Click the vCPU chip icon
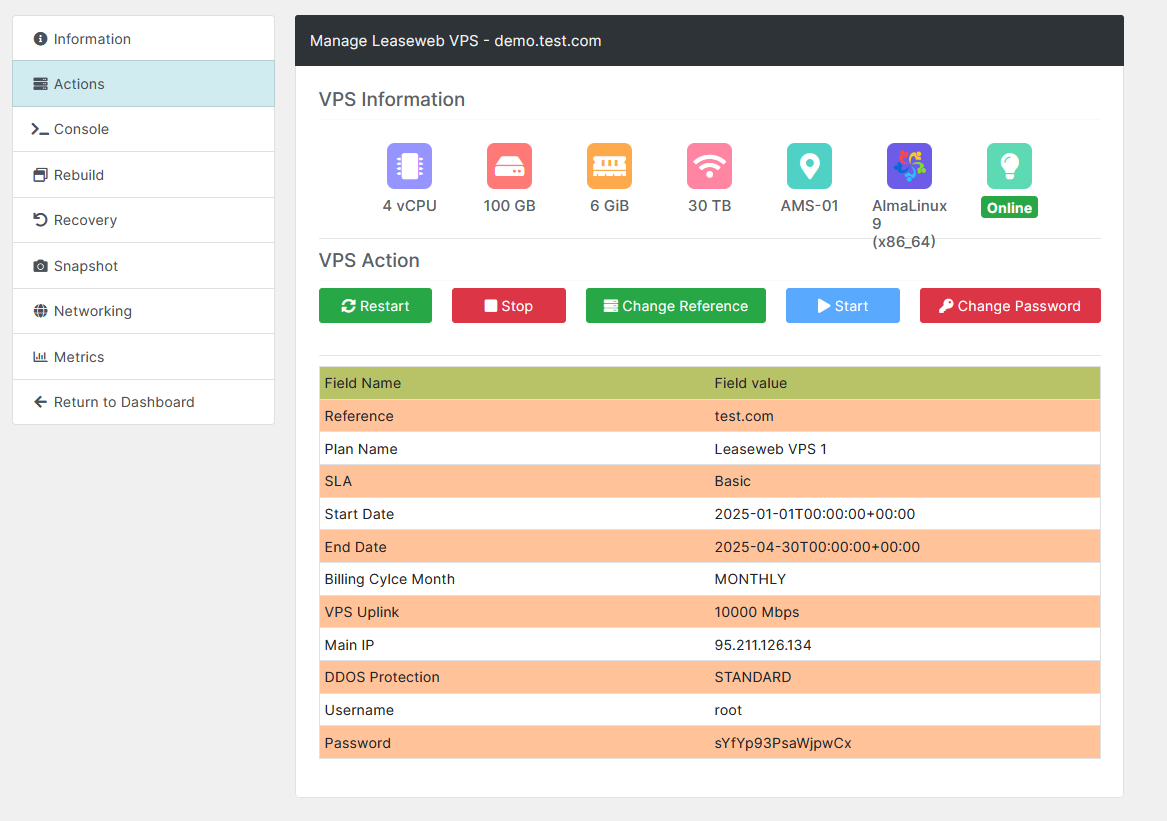The image size is (1167, 821). [409, 166]
